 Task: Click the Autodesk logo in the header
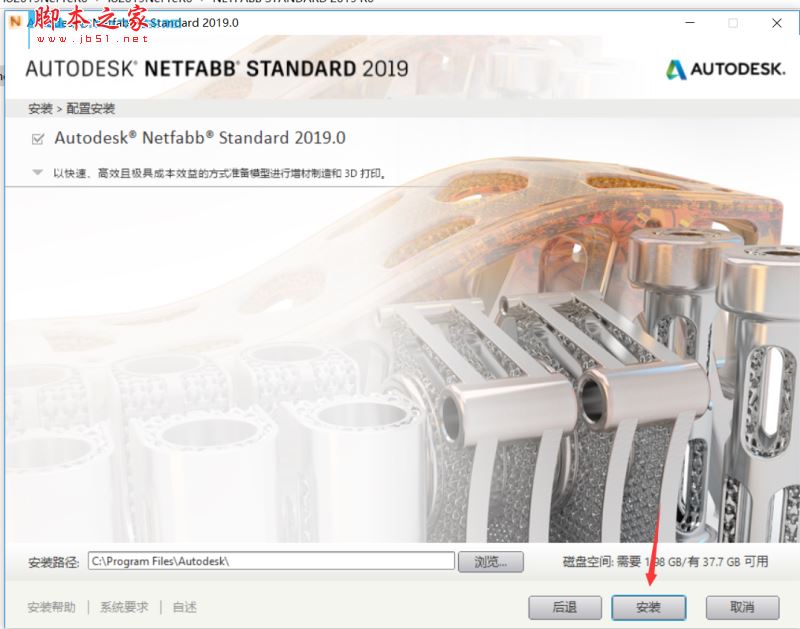click(726, 69)
